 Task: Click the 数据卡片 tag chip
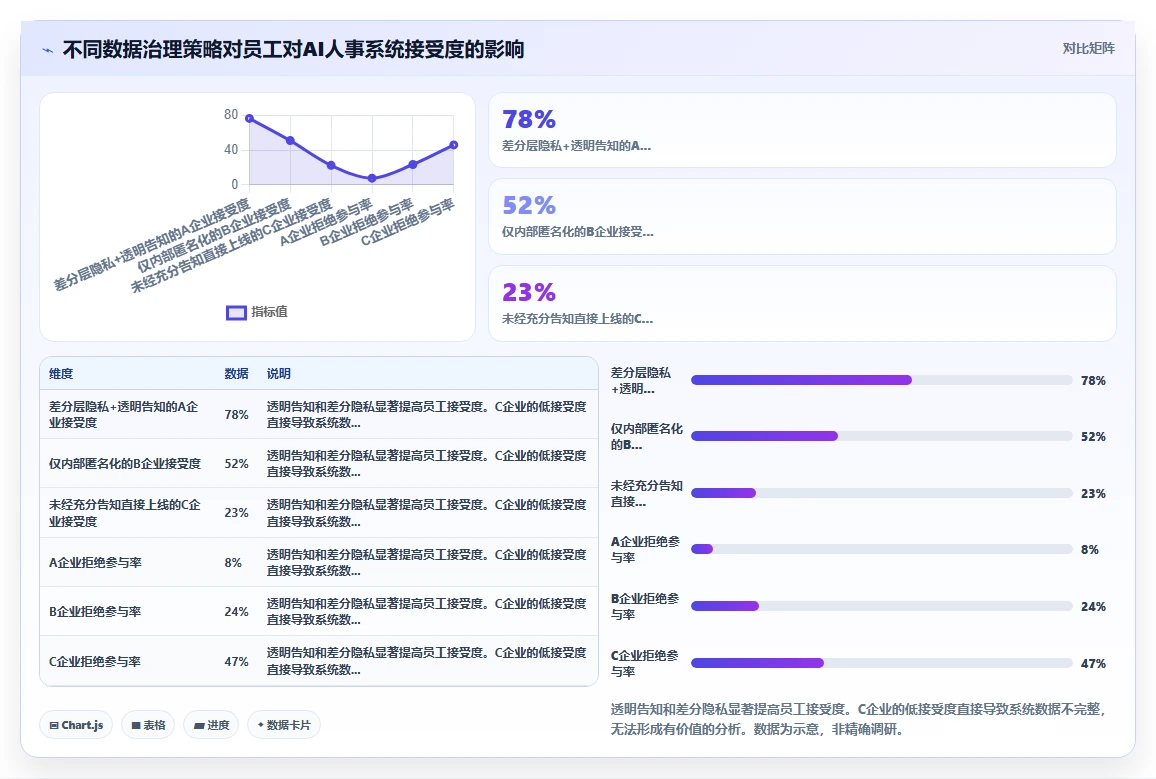(x=284, y=725)
